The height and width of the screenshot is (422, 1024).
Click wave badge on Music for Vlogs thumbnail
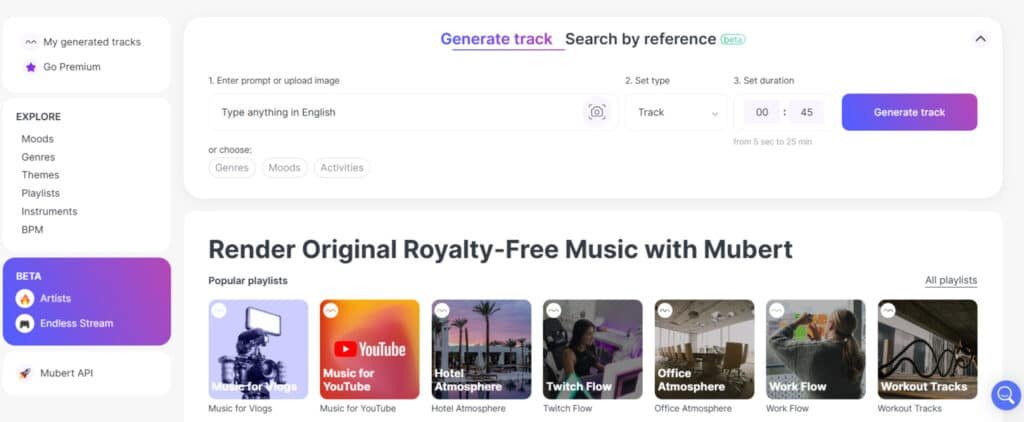(x=219, y=310)
